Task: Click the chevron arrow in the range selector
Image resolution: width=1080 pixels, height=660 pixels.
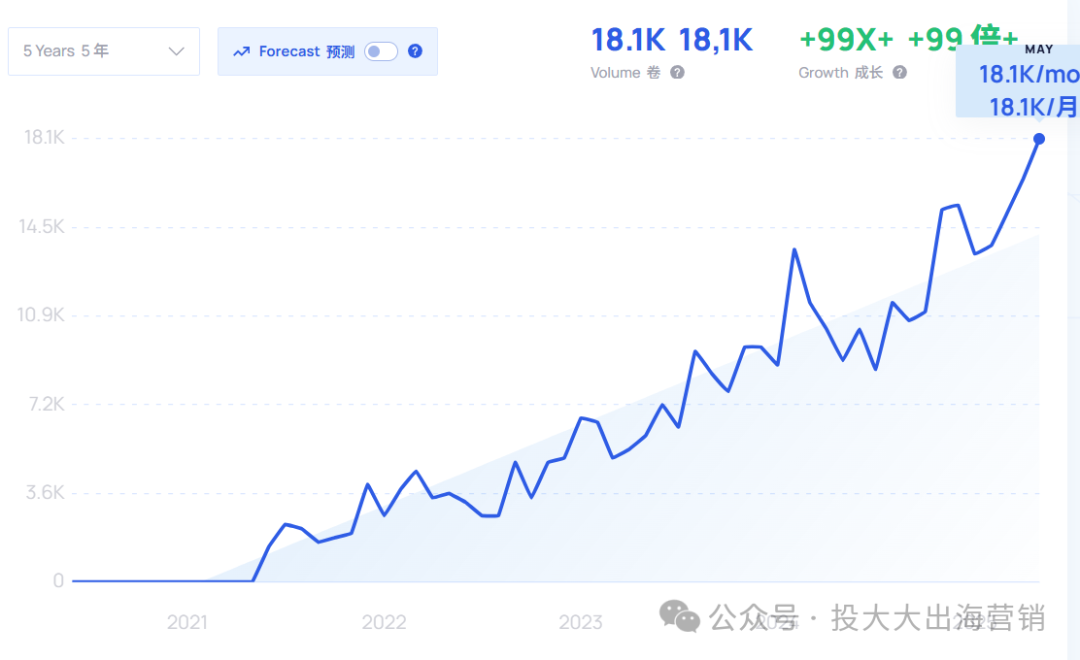Action: (x=177, y=51)
